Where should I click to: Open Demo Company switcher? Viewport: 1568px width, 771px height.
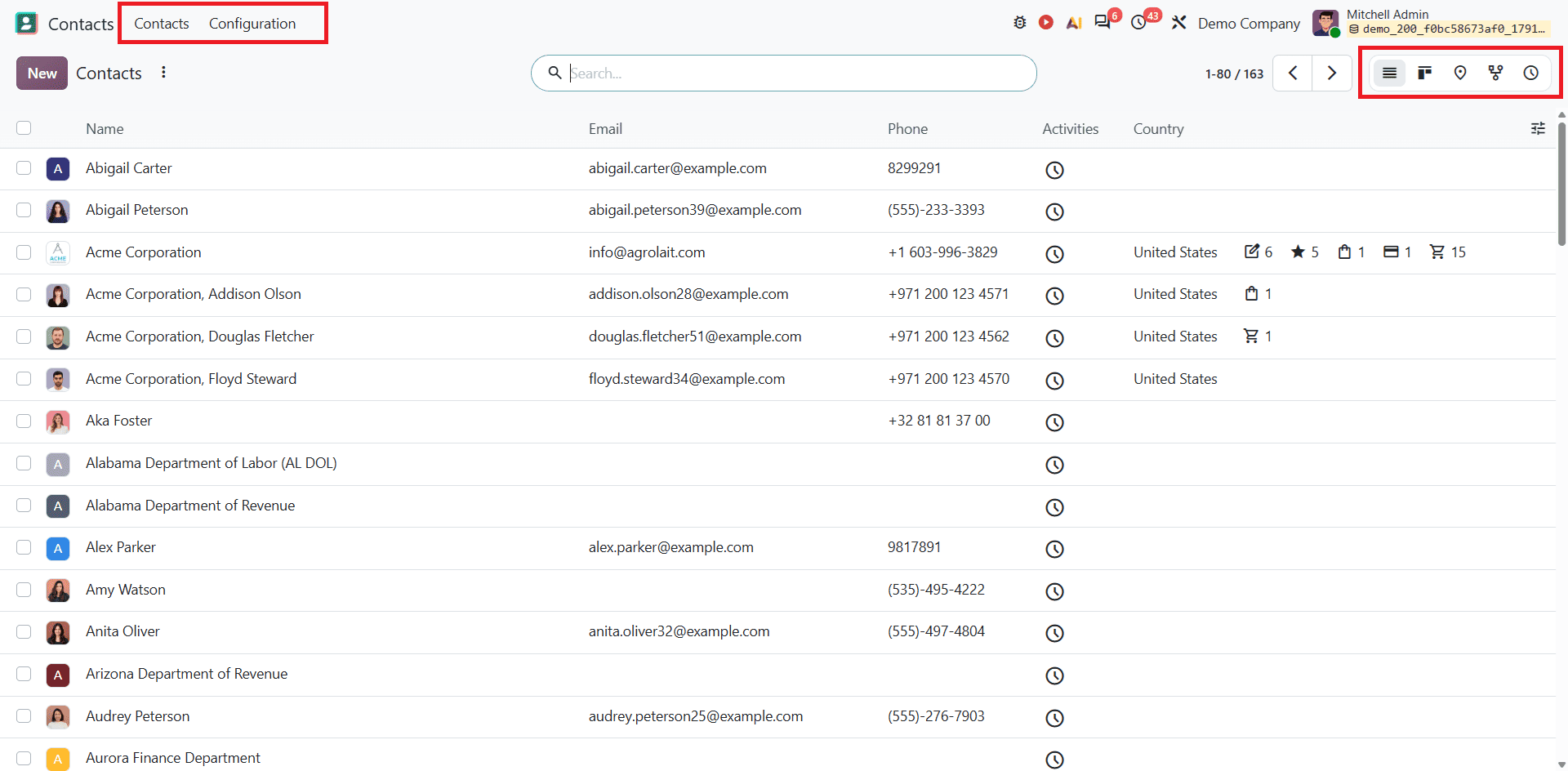pos(1249,24)
